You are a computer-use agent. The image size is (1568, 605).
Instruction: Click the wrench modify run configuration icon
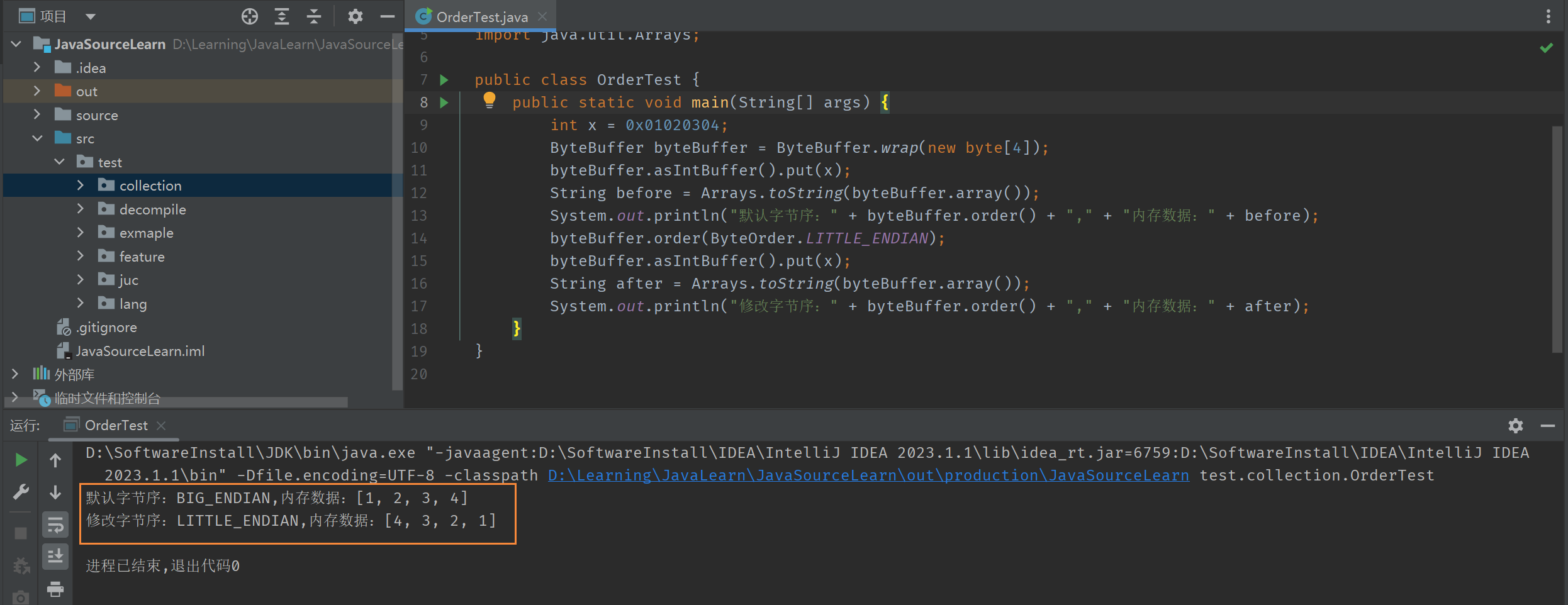[x=21, y=492]
